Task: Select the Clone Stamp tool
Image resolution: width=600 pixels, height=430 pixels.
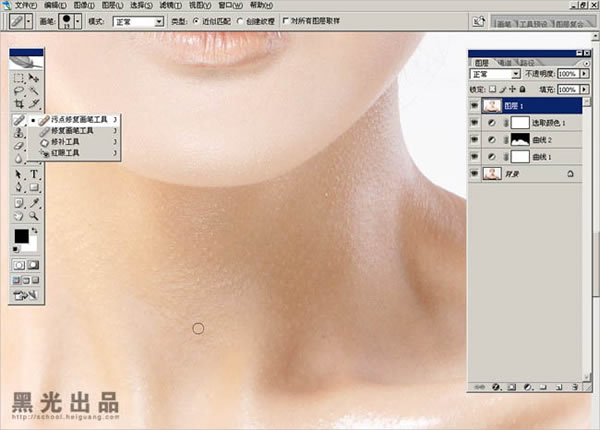Action: (x=18, y=133)
